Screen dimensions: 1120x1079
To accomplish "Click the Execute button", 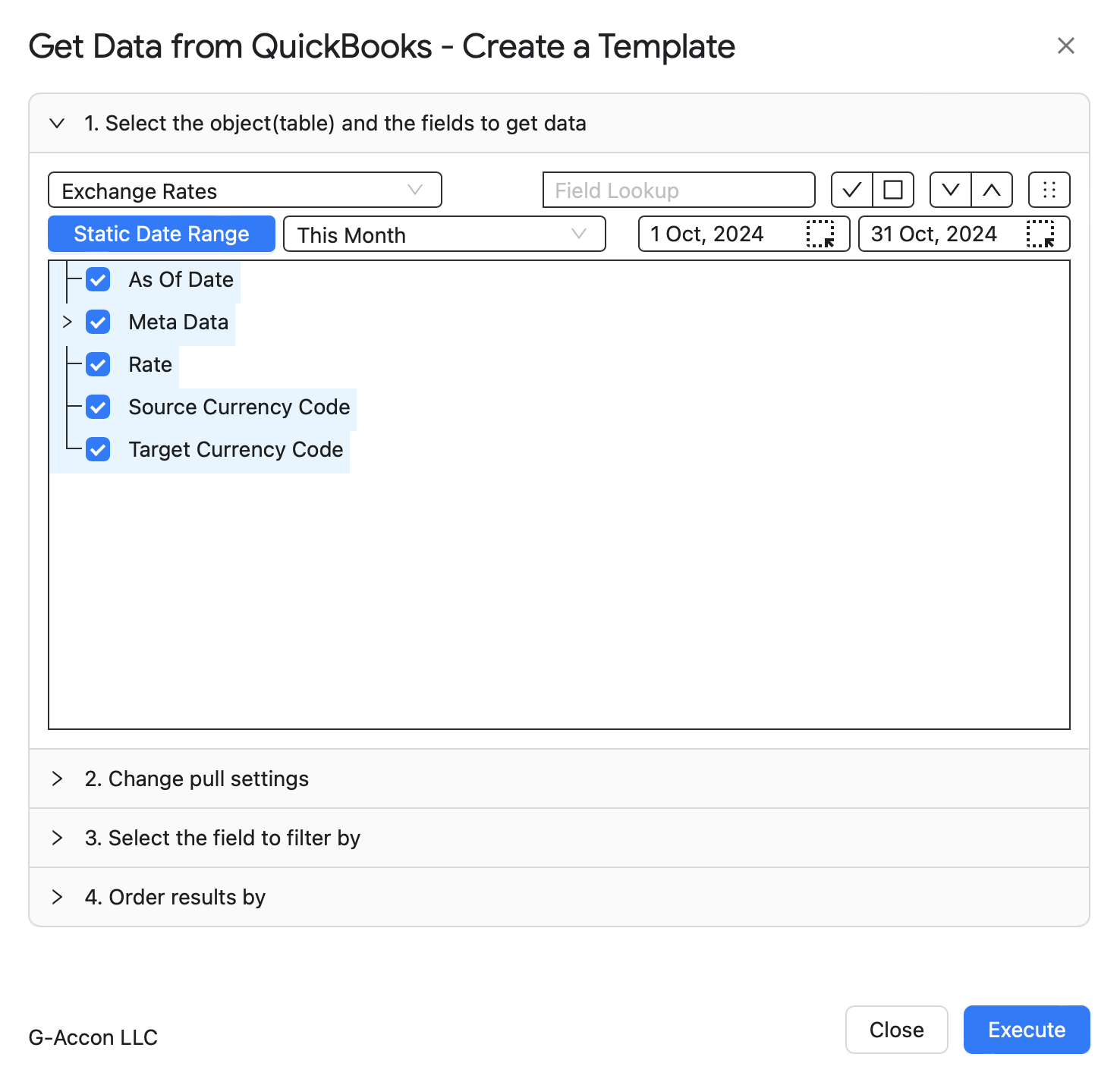I will pos(1027,1030).
